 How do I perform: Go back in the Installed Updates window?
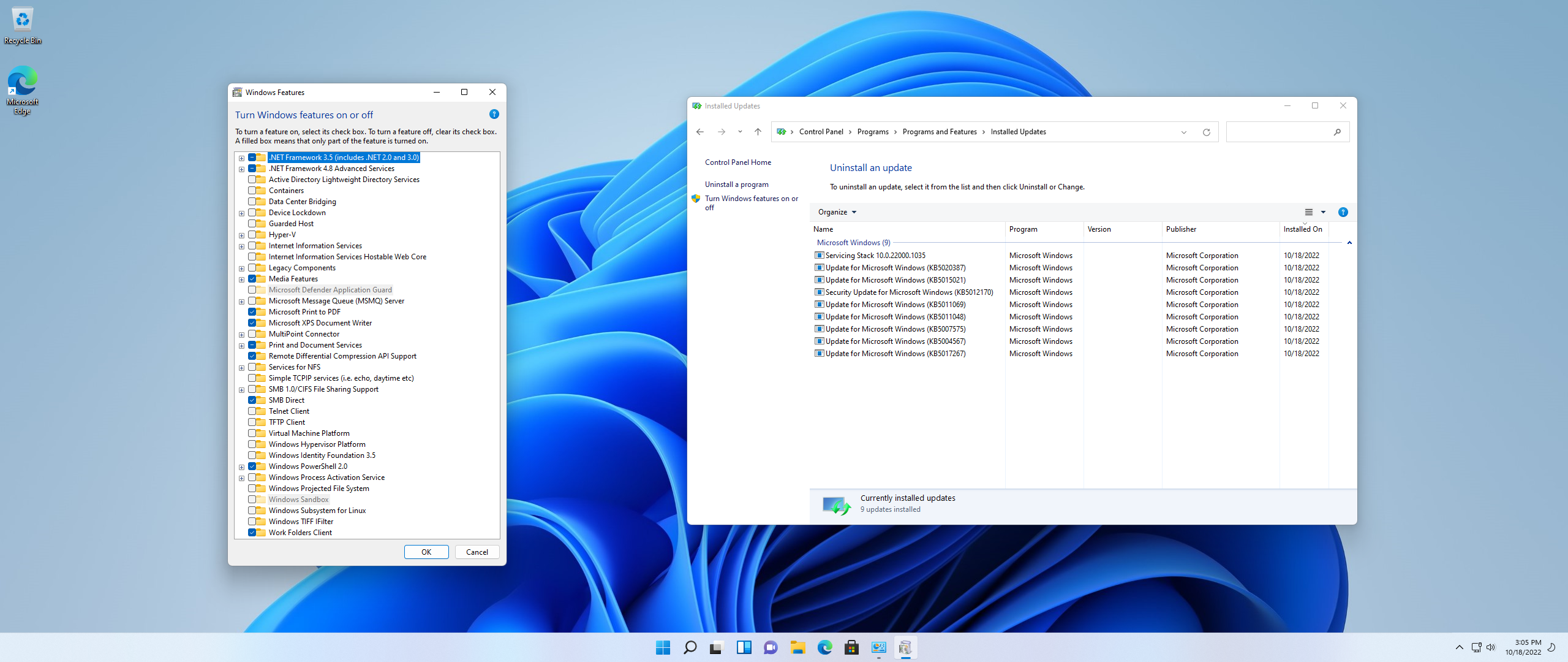coord(700,132)
